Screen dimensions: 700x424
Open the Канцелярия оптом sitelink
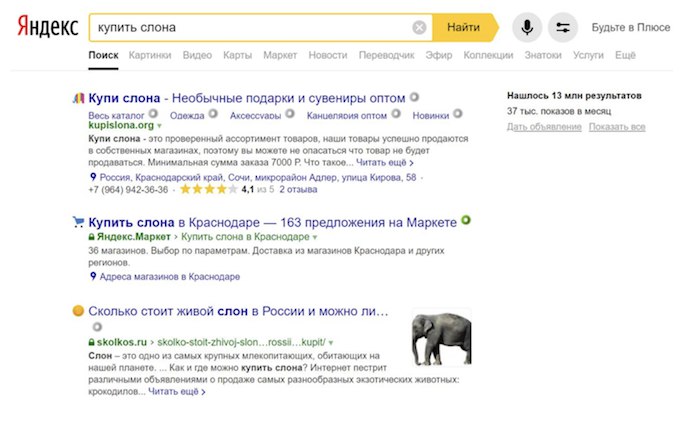tap(346, 116)
